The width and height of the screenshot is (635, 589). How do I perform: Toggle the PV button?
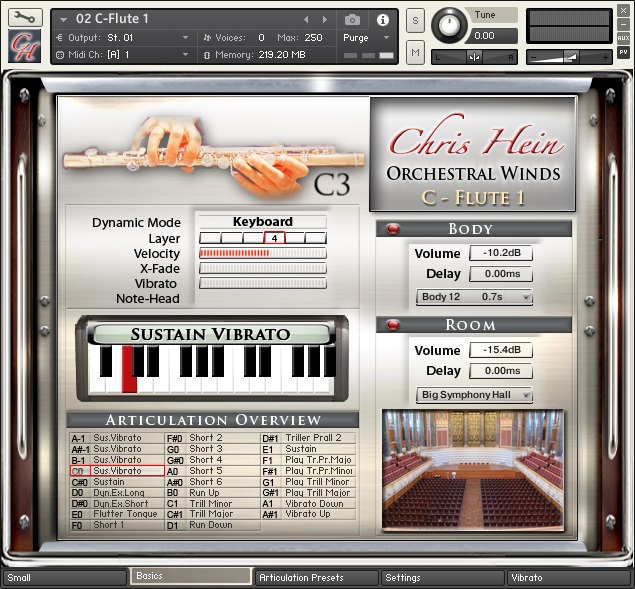[623, 52]
